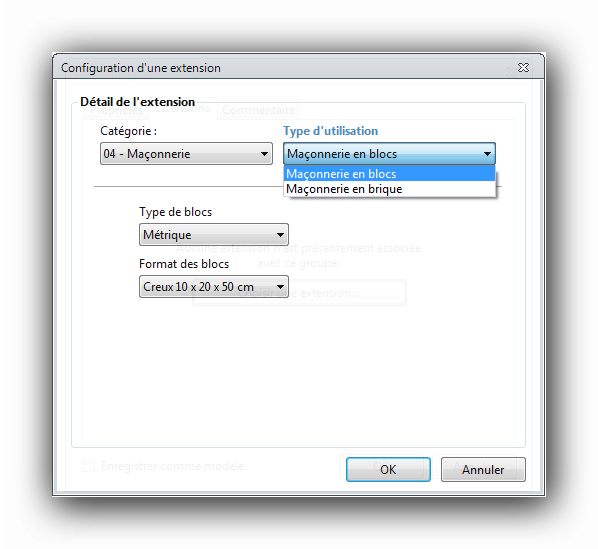Click the Métrique combo box text
This screenshot has width=598, height=549.
tap(167, 235)
